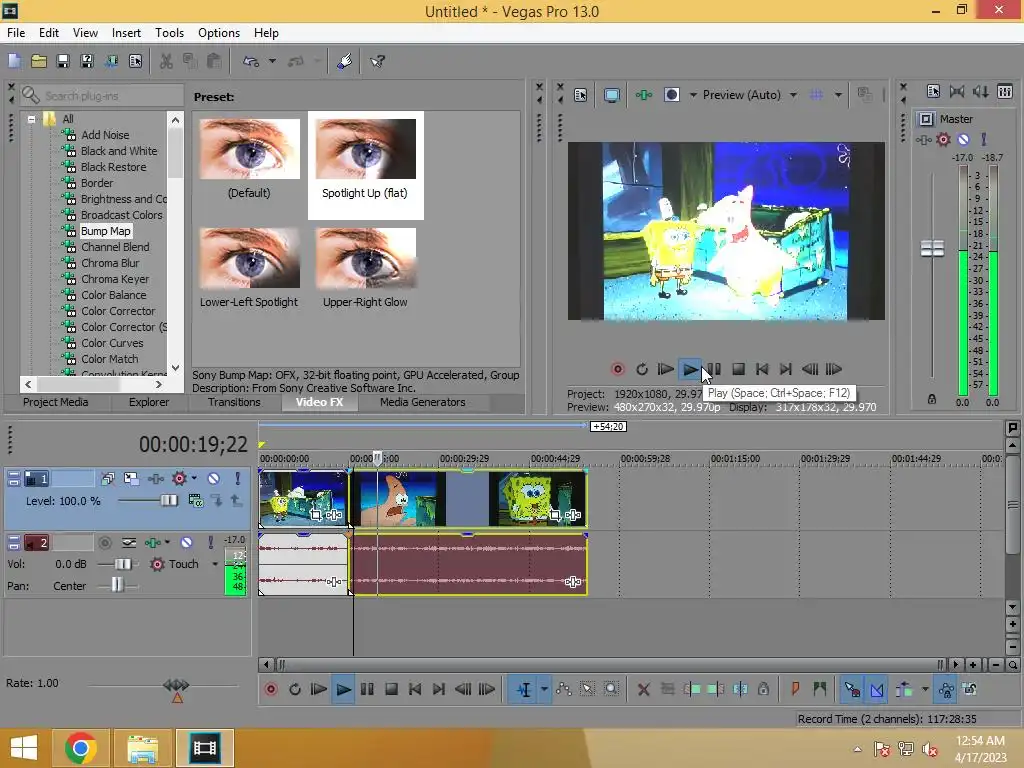Insert Marker with orange flag icon

click(795, 689)
